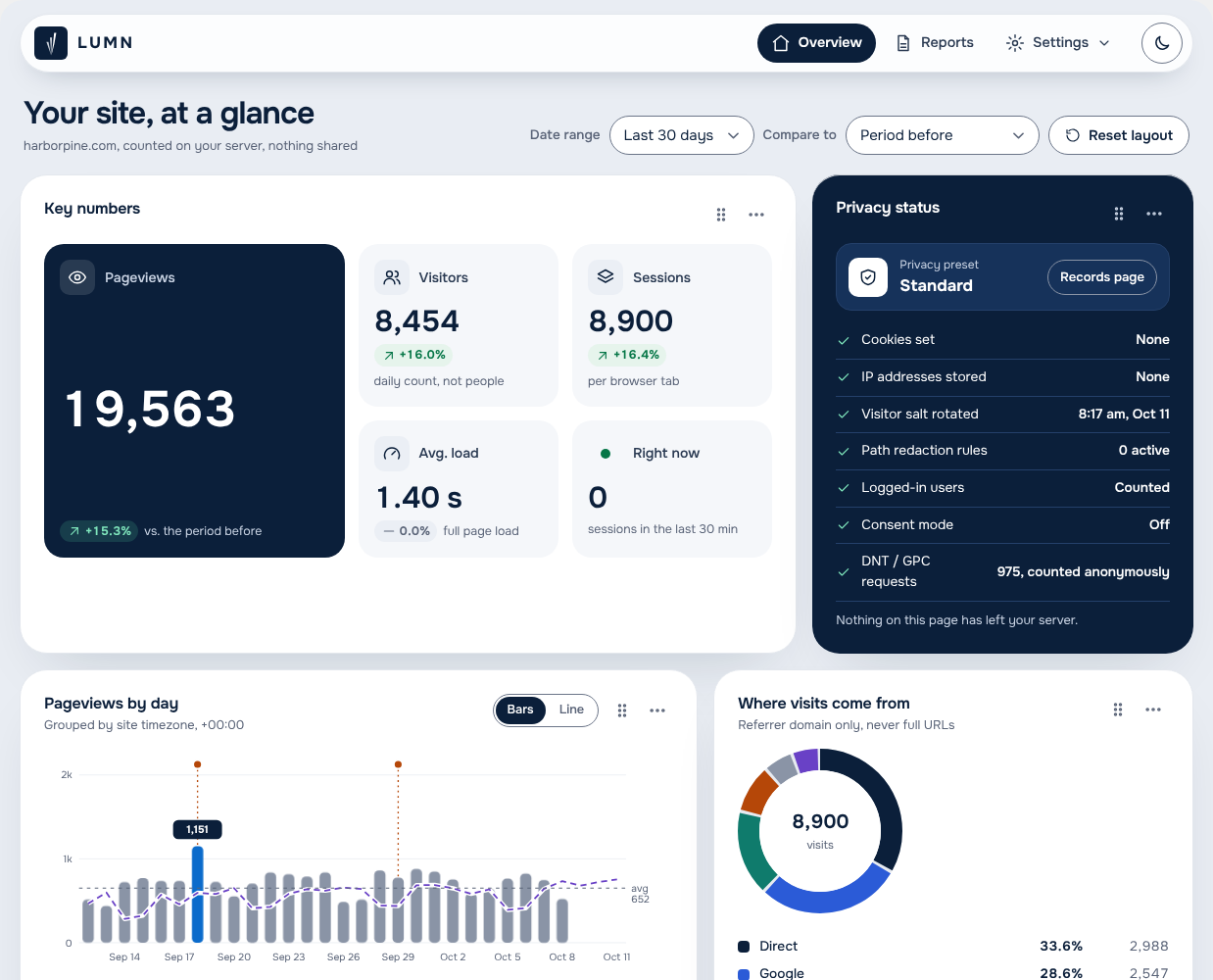Click the Visitors +16.0% badge
This screenshot has width=1213, height=980.
[412, 355]
